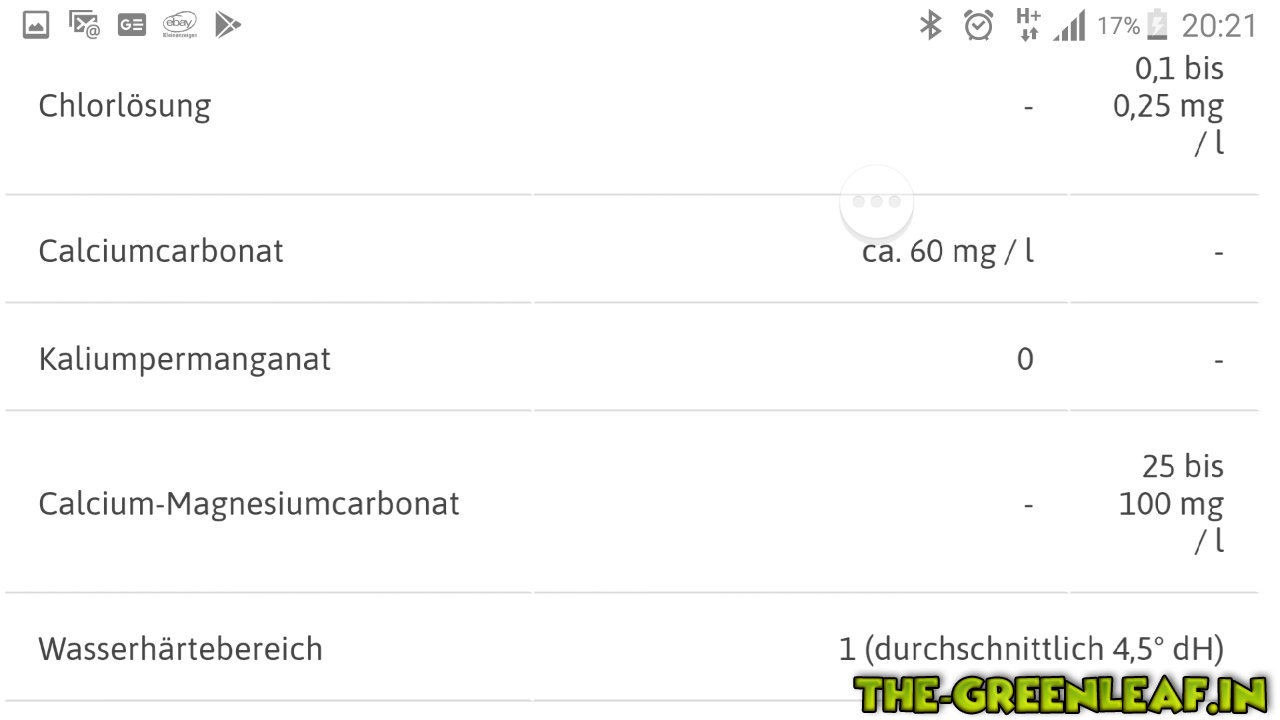Tap the Play Store notification icon
The width and height of the screenshot is (1280, 720).
point(228,25)
